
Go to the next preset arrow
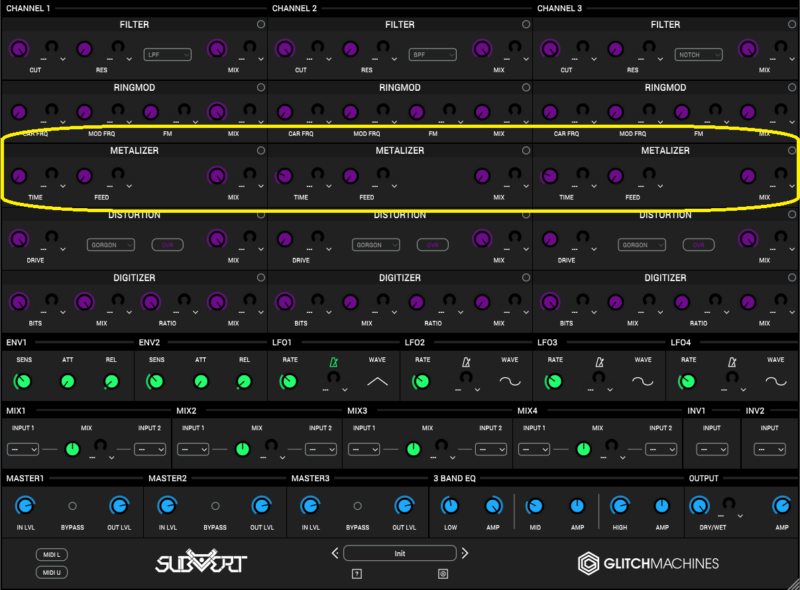pyautogui.click(x=465, y=553)
